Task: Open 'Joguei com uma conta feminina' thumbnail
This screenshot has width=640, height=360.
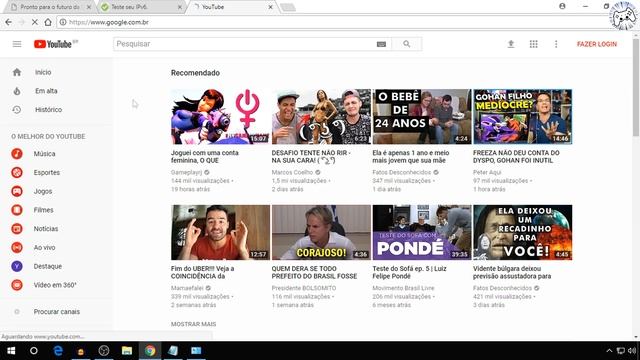Action: click(220, 116)
